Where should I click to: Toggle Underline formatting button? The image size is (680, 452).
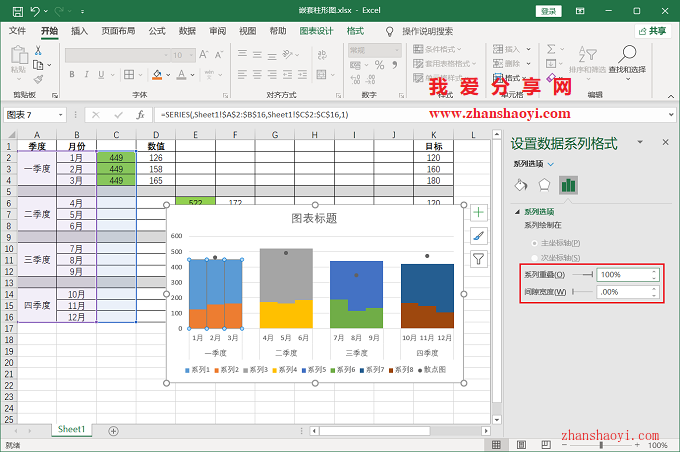point(101,75)
